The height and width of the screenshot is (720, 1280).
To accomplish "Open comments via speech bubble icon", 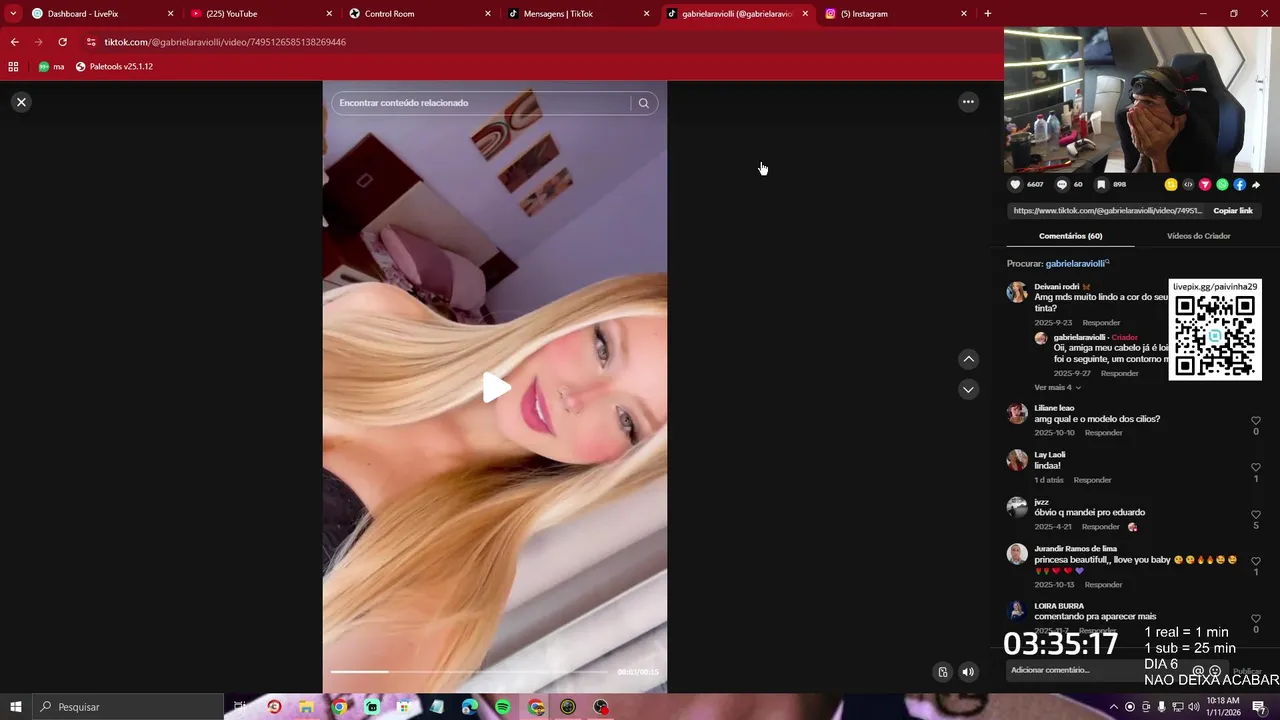I will 1062,184.
